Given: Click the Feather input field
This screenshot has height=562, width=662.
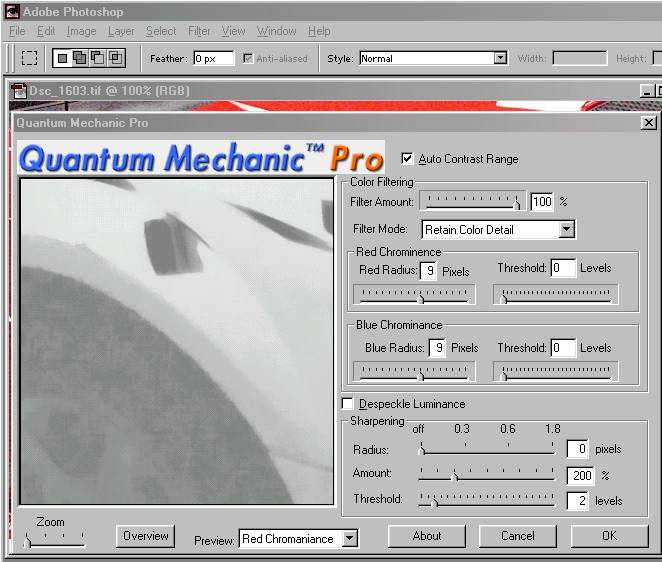Looking at the screenshot, I should tap(214, 58).
